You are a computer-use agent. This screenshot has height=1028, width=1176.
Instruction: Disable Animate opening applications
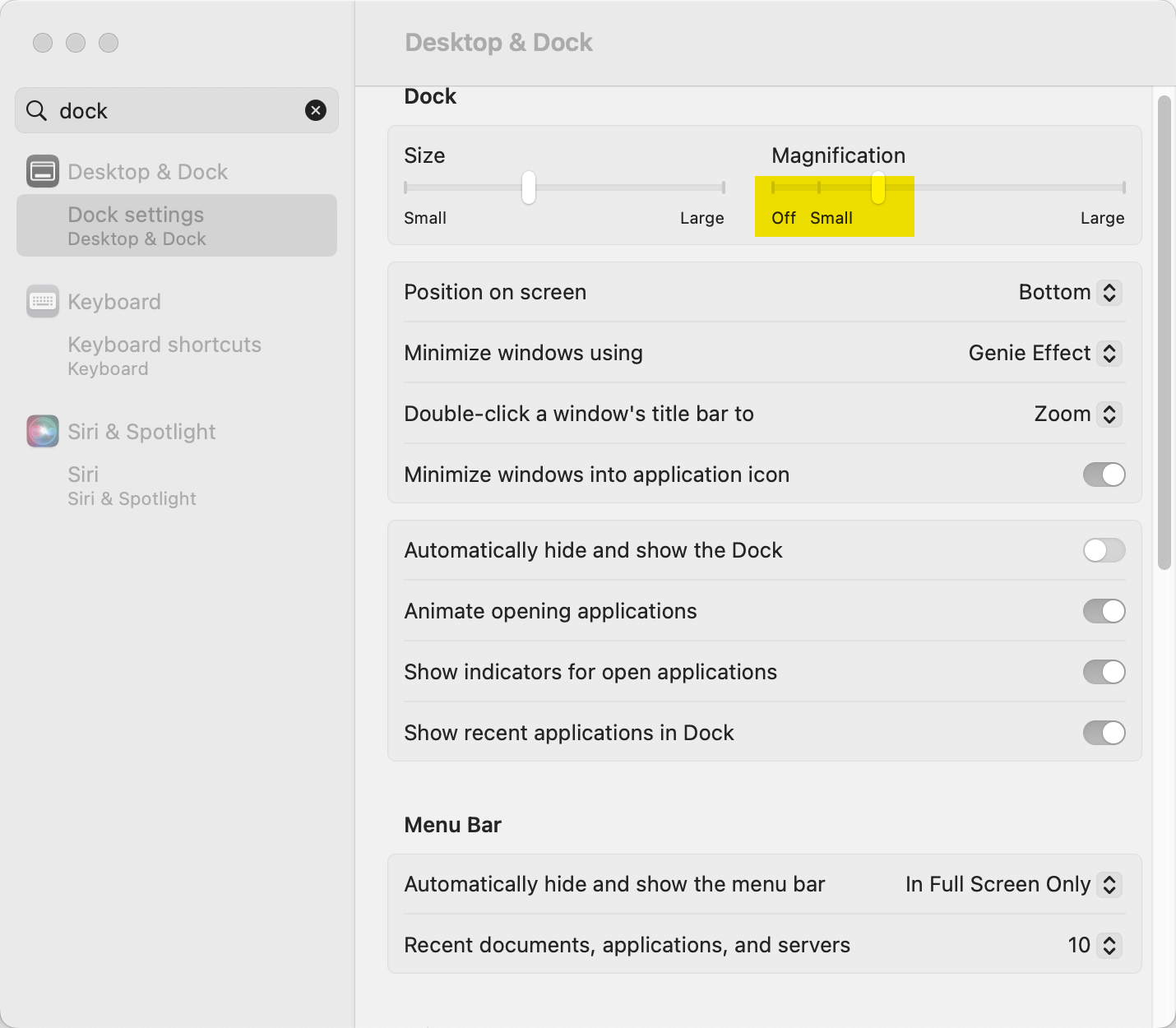tap(1104, 611)
